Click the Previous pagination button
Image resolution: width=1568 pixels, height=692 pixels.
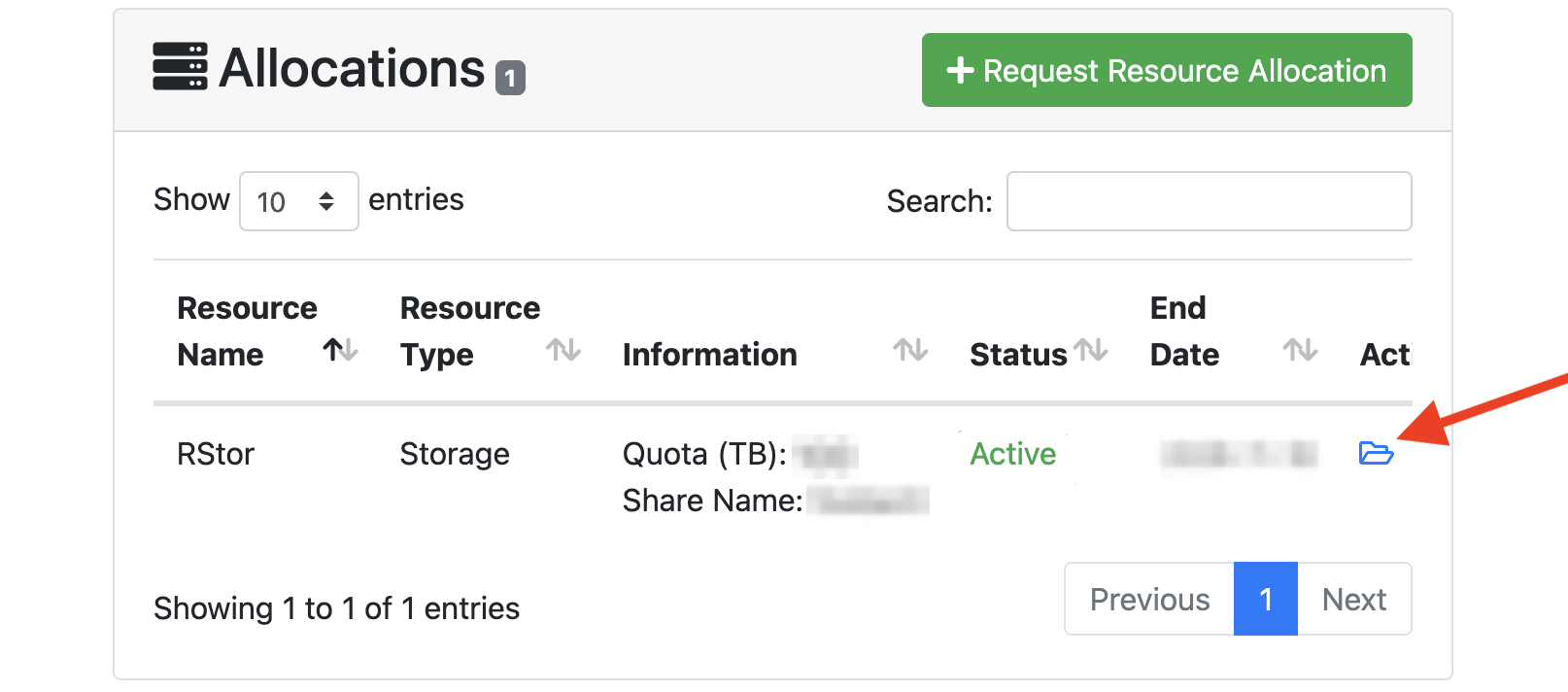[1148, 599]
